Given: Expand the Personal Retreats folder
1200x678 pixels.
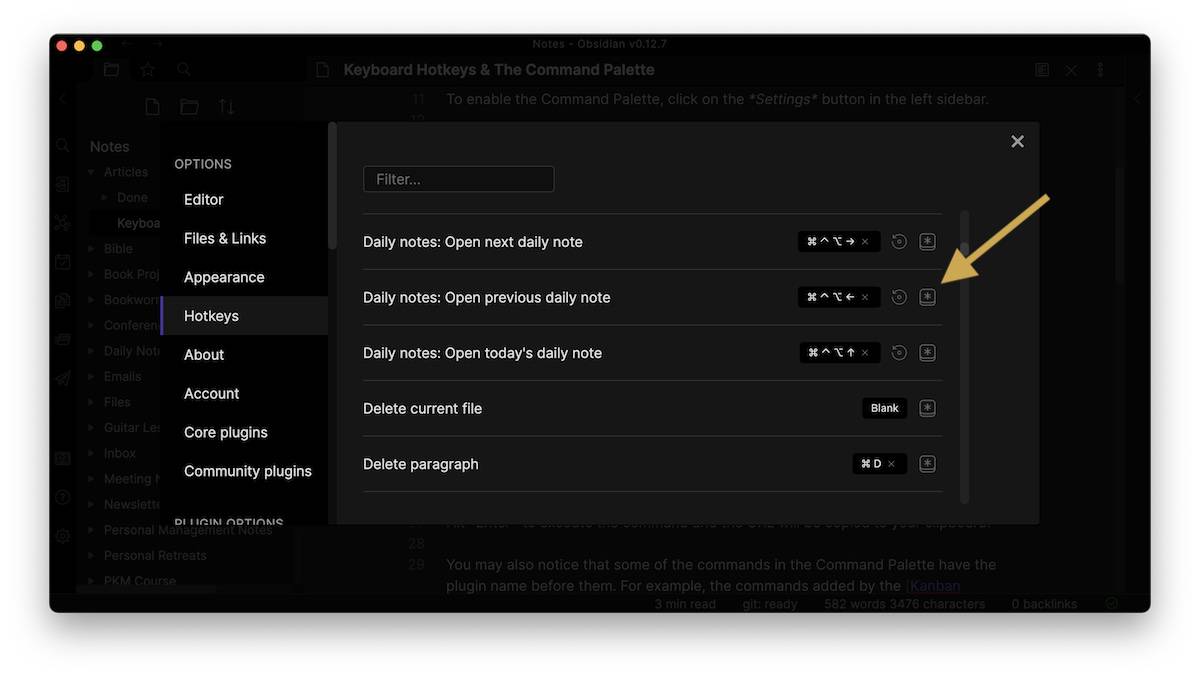Looking at the screenshot, I should coord(93,556).
